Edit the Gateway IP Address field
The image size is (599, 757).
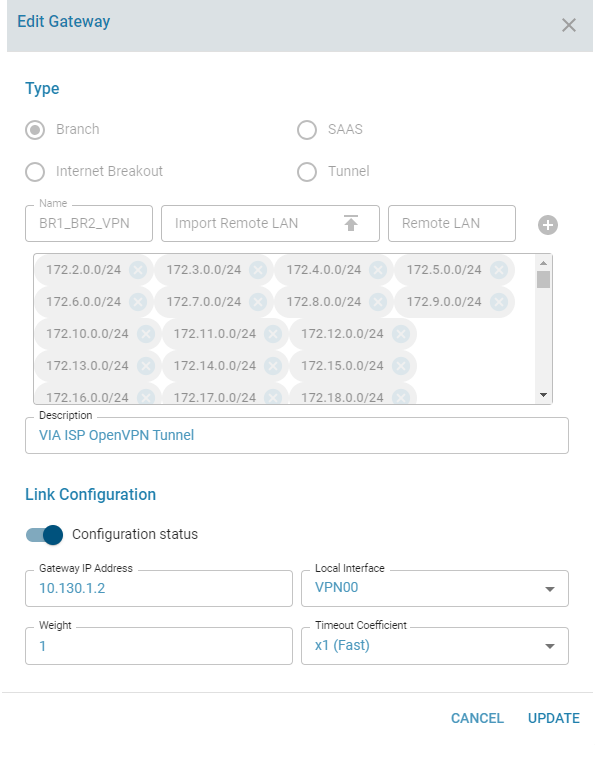pos(159,589)
